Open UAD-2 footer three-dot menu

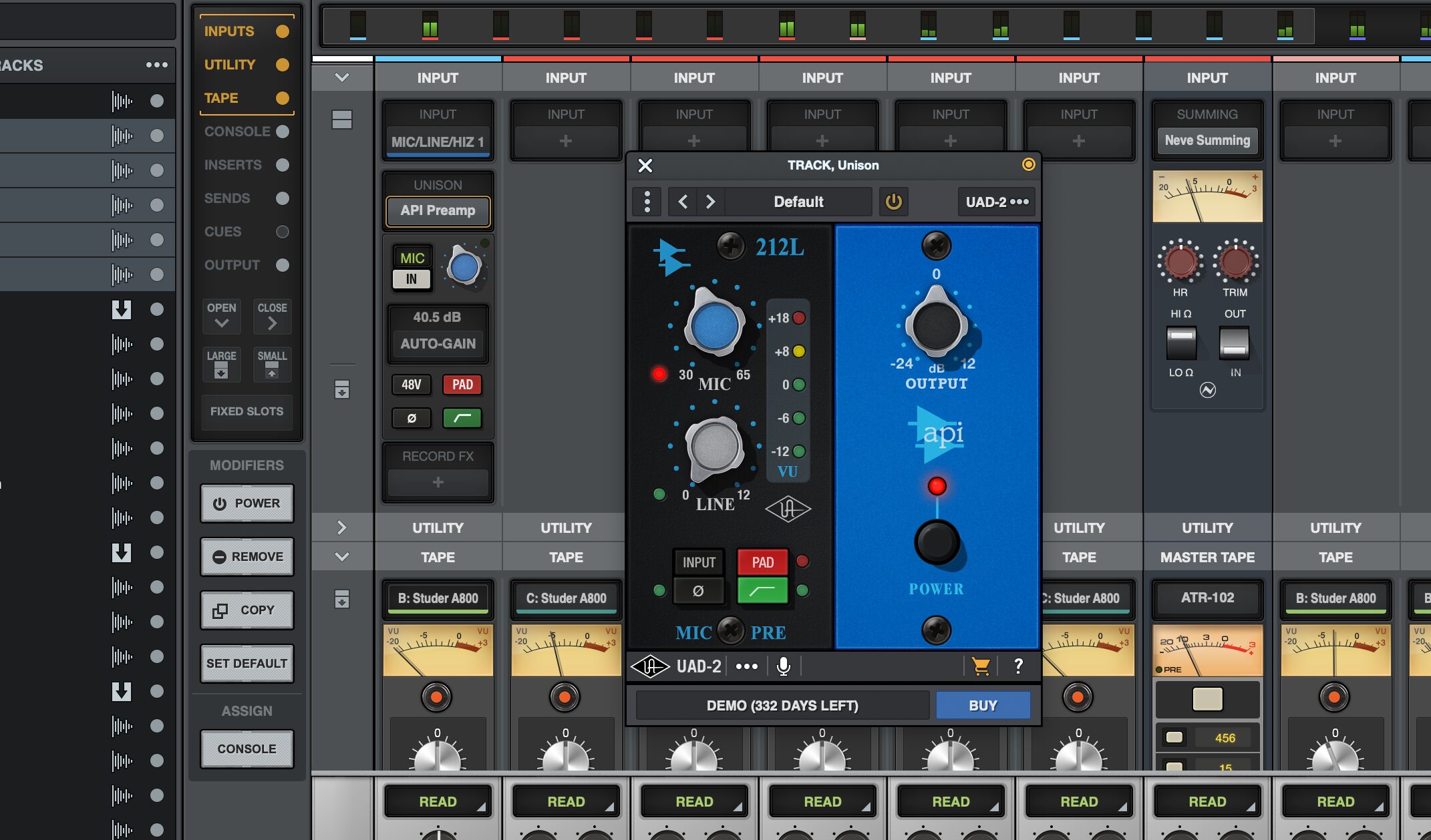(x=746, y=666)
